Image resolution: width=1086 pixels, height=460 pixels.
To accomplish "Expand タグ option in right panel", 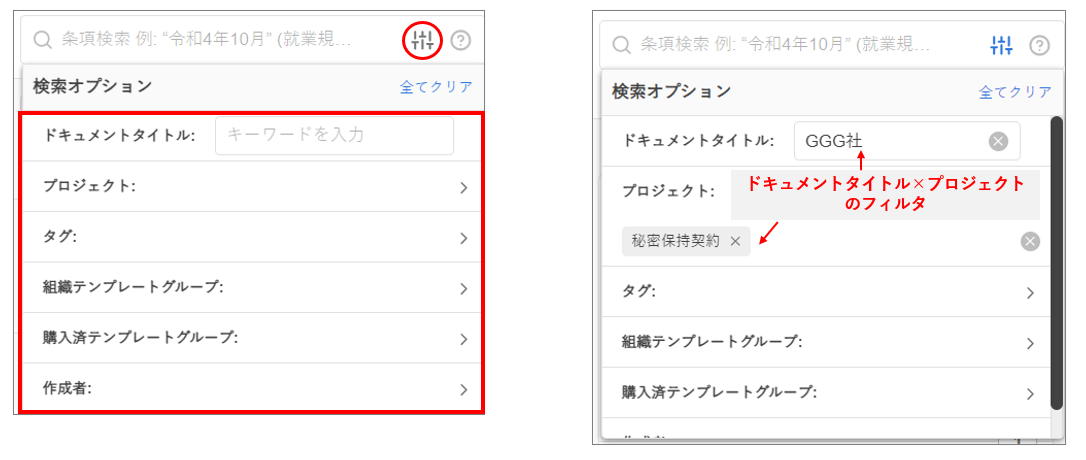I will (x=1030, y=292).
